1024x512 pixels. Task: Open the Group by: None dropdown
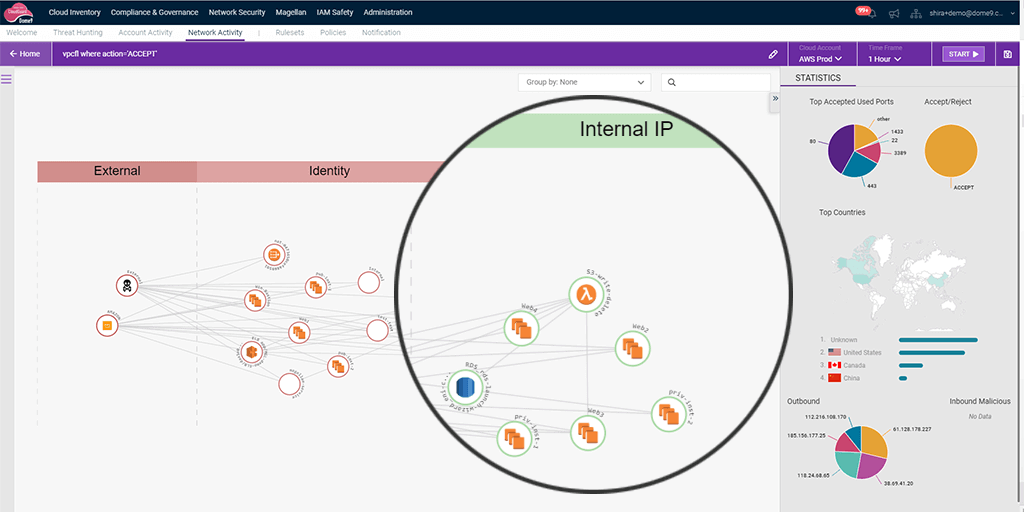[584, 82]
